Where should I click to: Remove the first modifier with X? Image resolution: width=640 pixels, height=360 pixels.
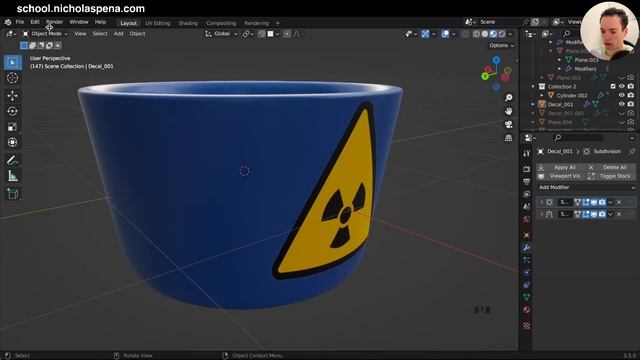tap(619, 202)
